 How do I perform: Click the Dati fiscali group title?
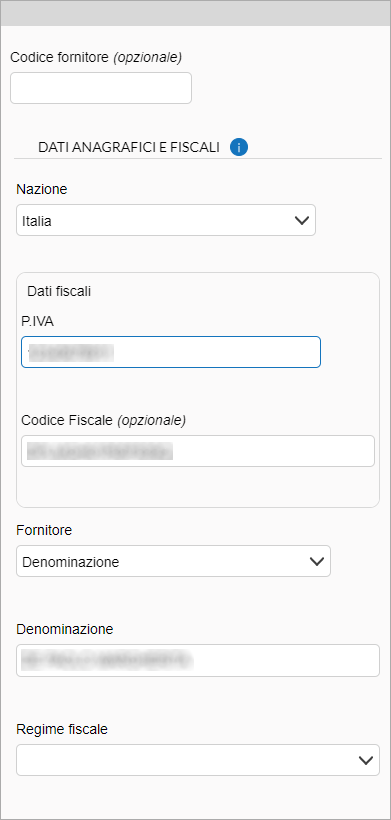[59, 291]
